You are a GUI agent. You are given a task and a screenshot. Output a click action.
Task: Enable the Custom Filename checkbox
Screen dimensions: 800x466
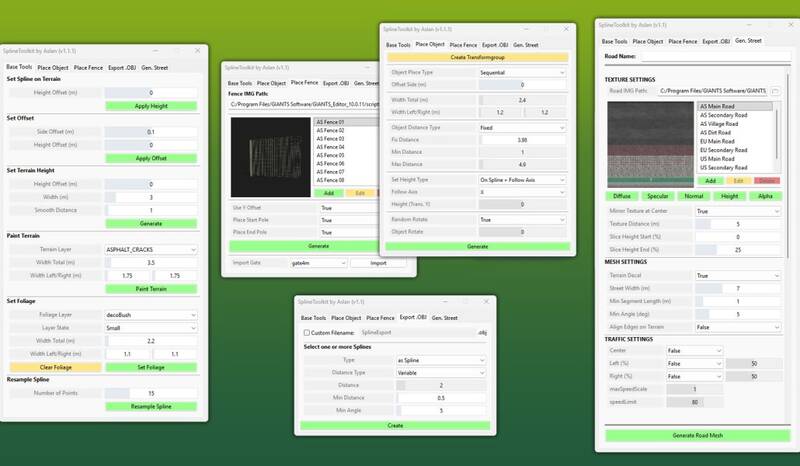click(306, 332)
